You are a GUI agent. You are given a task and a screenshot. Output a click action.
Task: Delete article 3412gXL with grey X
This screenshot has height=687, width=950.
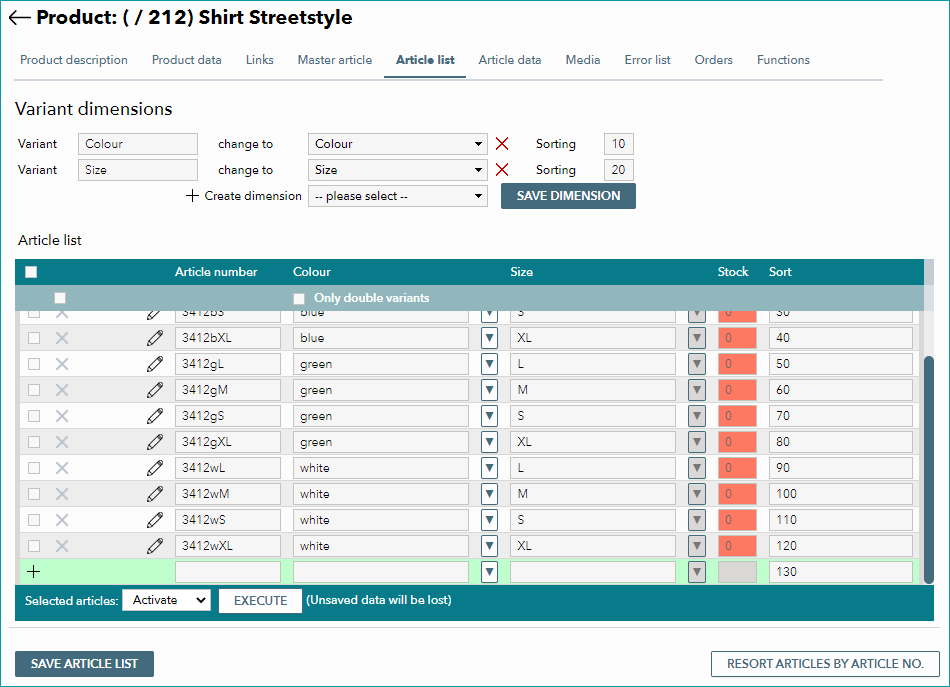coord(62,442)
